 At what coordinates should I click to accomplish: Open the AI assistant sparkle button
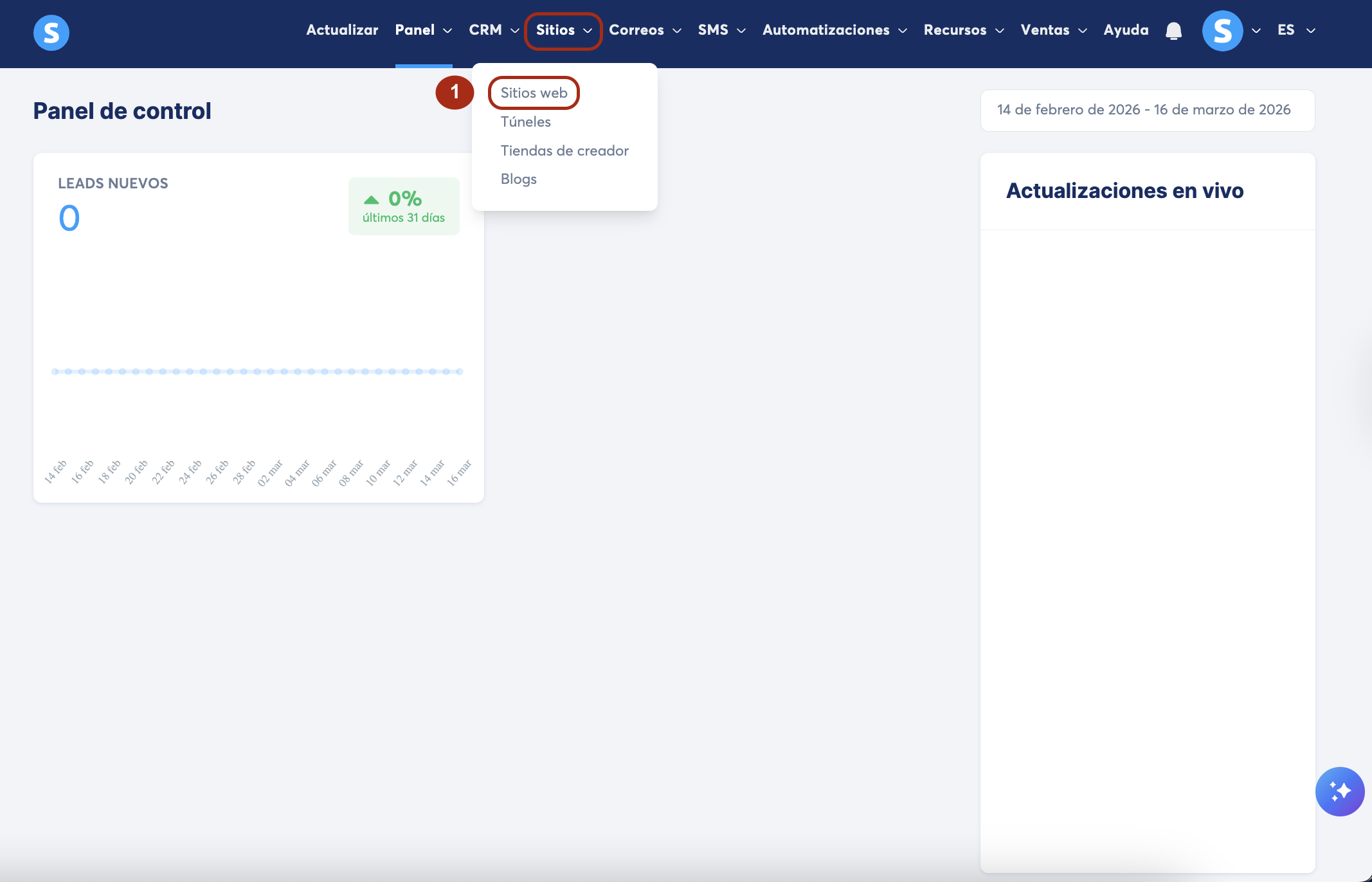point(1339,791)
